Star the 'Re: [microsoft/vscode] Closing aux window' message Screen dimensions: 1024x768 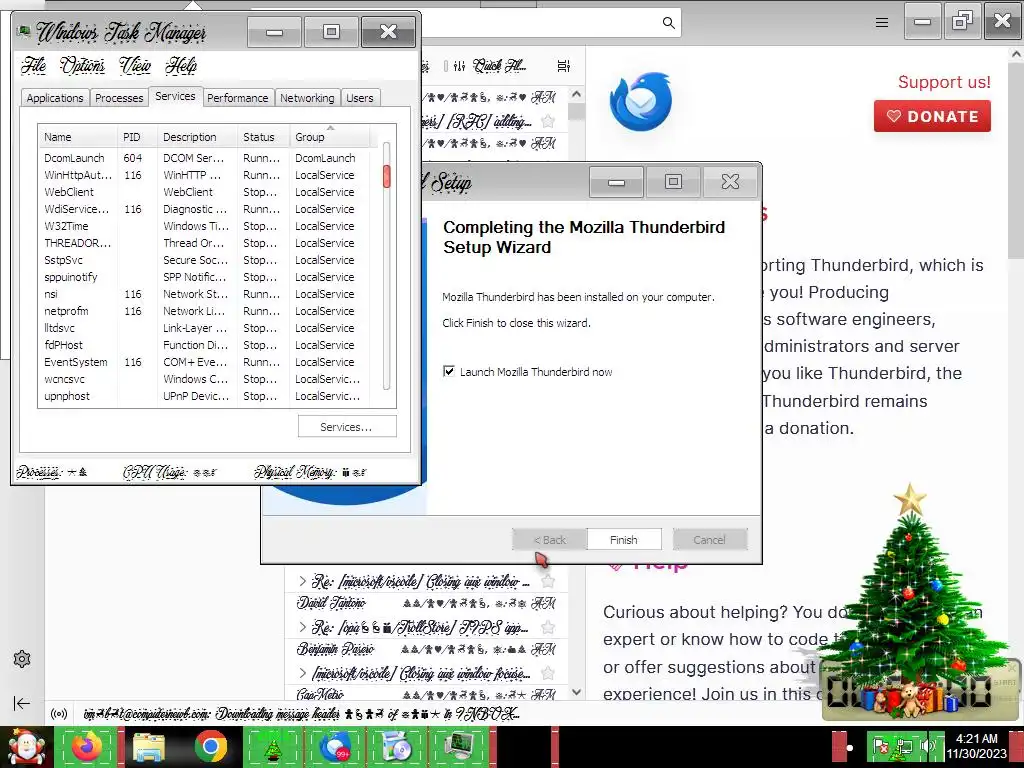click(x=549, y=581)
